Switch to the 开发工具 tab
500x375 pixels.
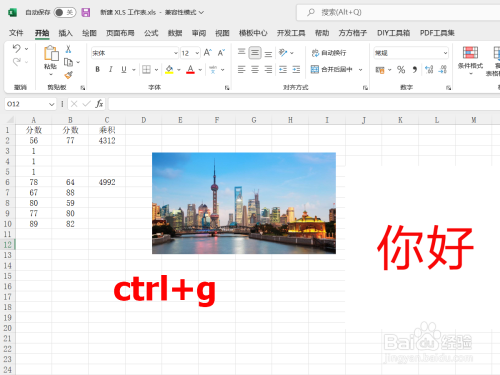(x=291, y=33)
